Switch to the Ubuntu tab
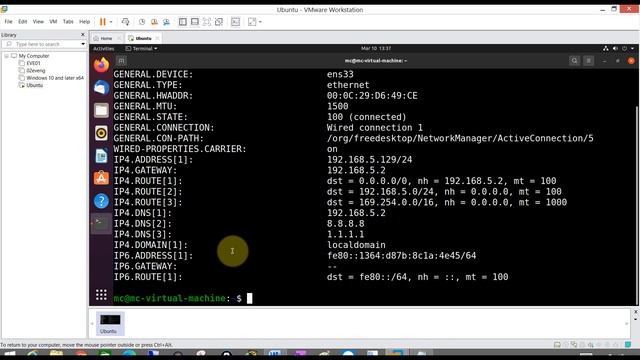This screenshot has height=360, width=640. (x=143, y=38)
